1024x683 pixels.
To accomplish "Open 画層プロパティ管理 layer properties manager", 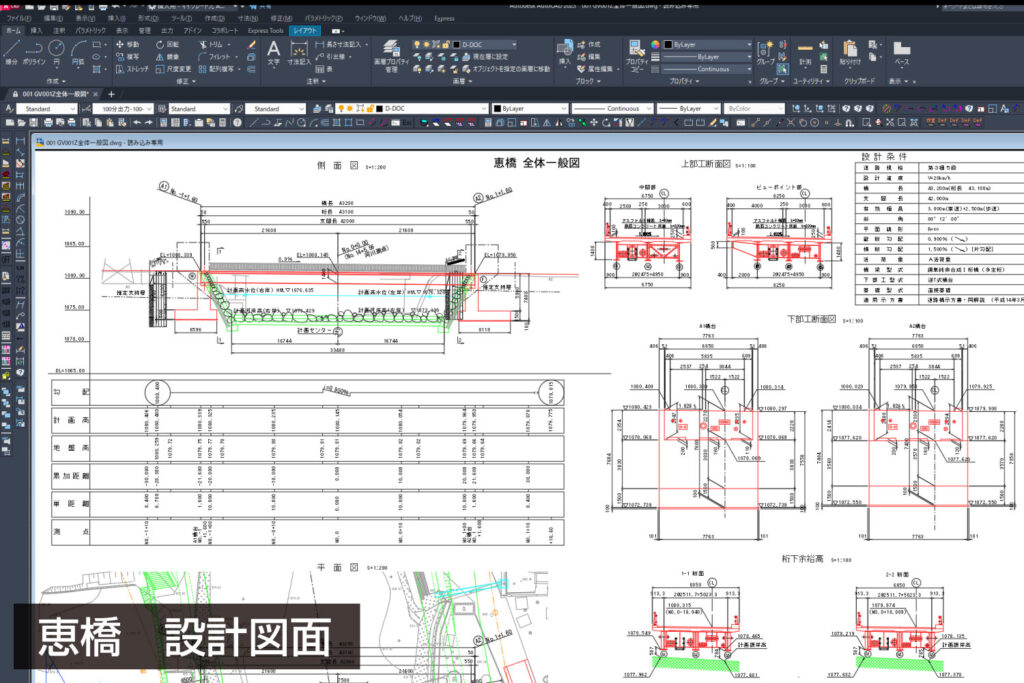I will [391, 56].
